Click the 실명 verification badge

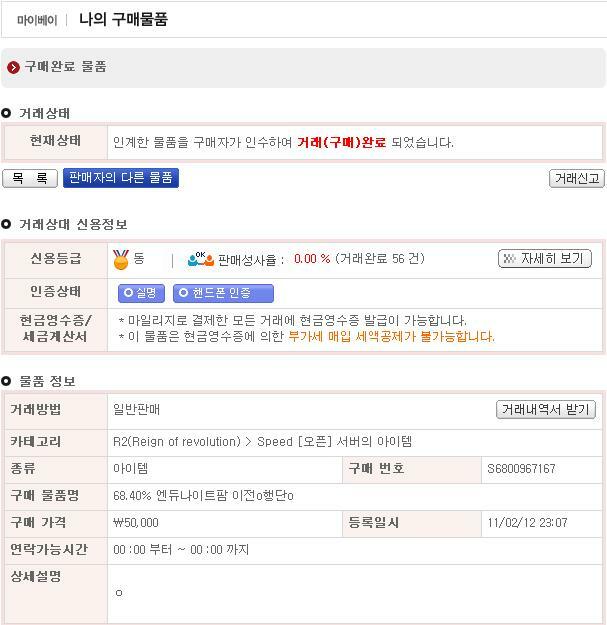tap(141, 293)
